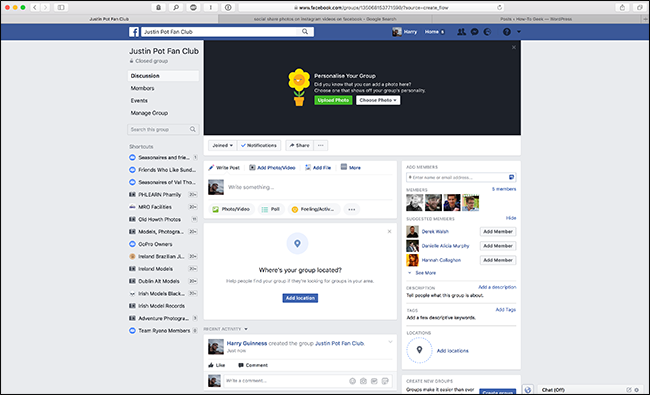Click the Search this group field
The image size is (650, 395).
point(163,130)
